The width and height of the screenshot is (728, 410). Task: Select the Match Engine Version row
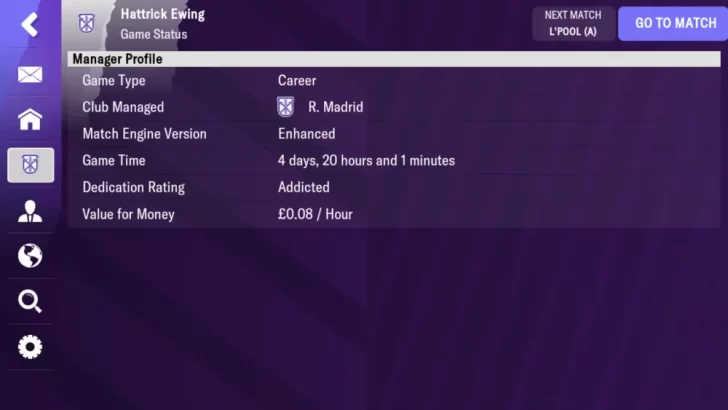tap(394, 134)
